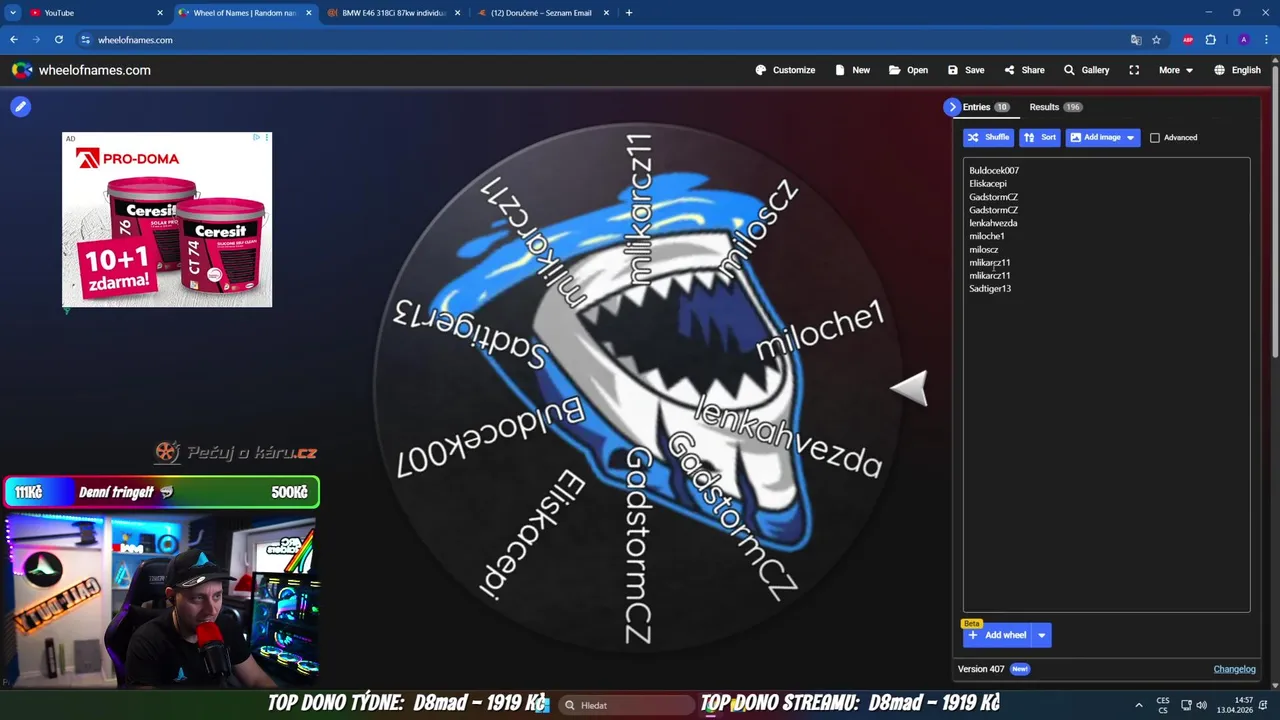Open the browser profile avatar

[1243, 40]
